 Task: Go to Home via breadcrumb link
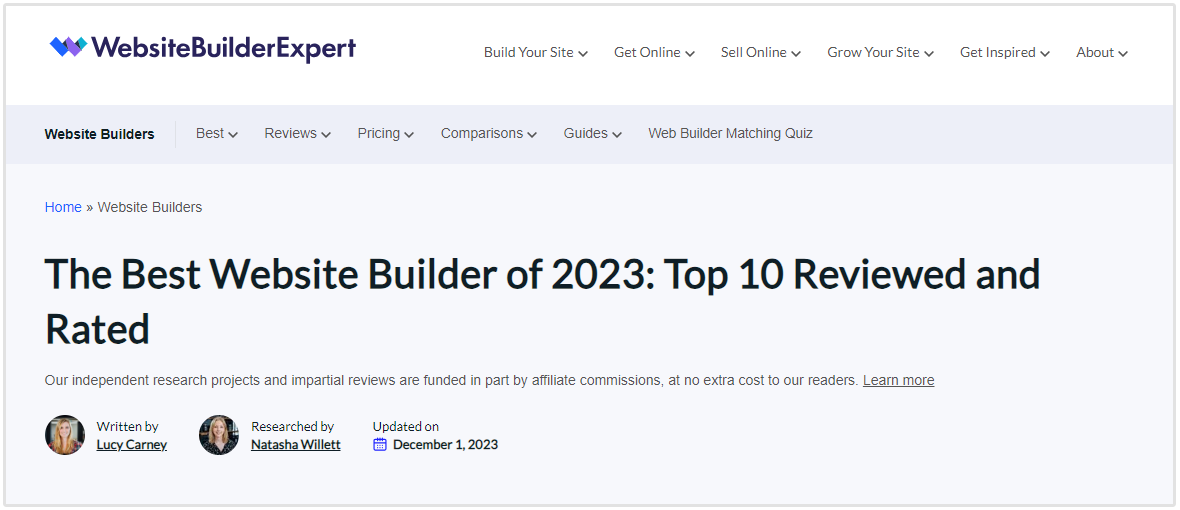pyautogui.click(x=63, y=207)
